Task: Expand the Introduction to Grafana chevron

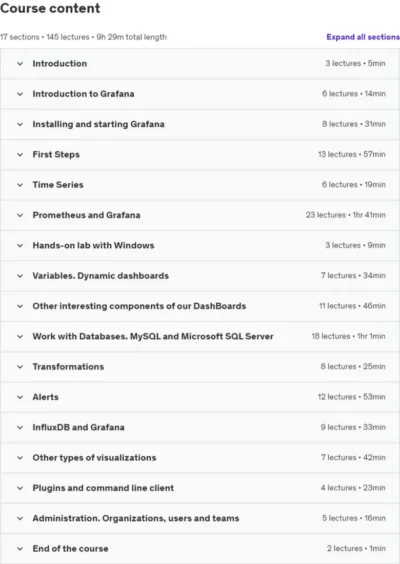Action: [x=20, y=94]
